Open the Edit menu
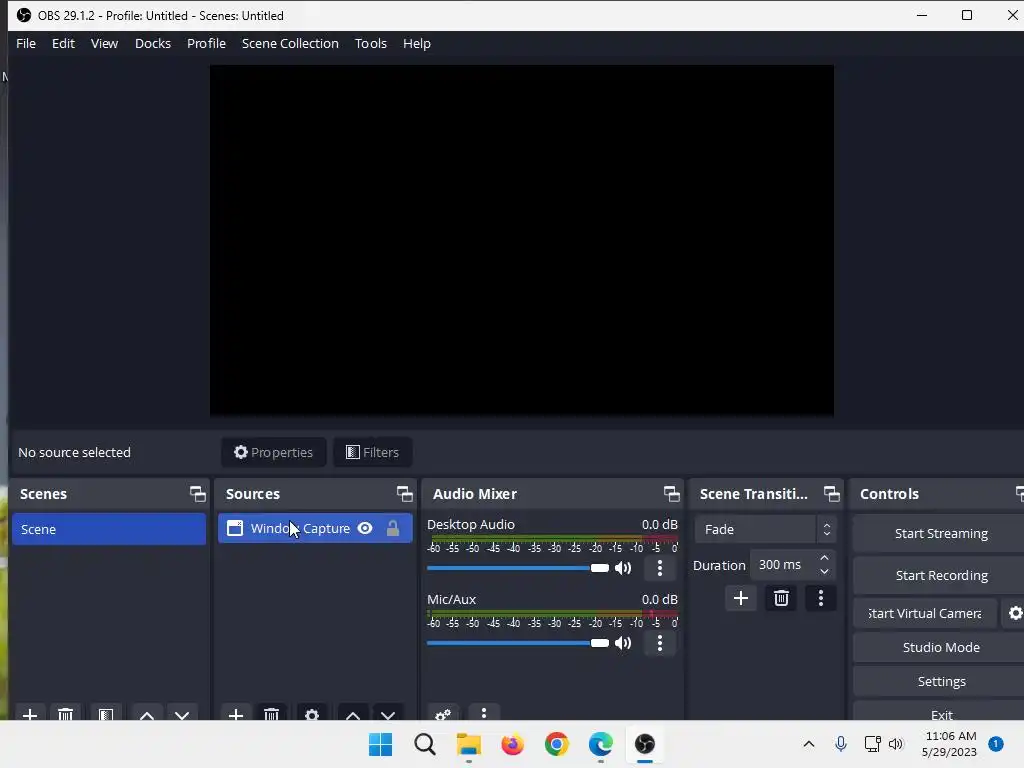Screen dimensions: 1024x768 click(x=63, y=43)
